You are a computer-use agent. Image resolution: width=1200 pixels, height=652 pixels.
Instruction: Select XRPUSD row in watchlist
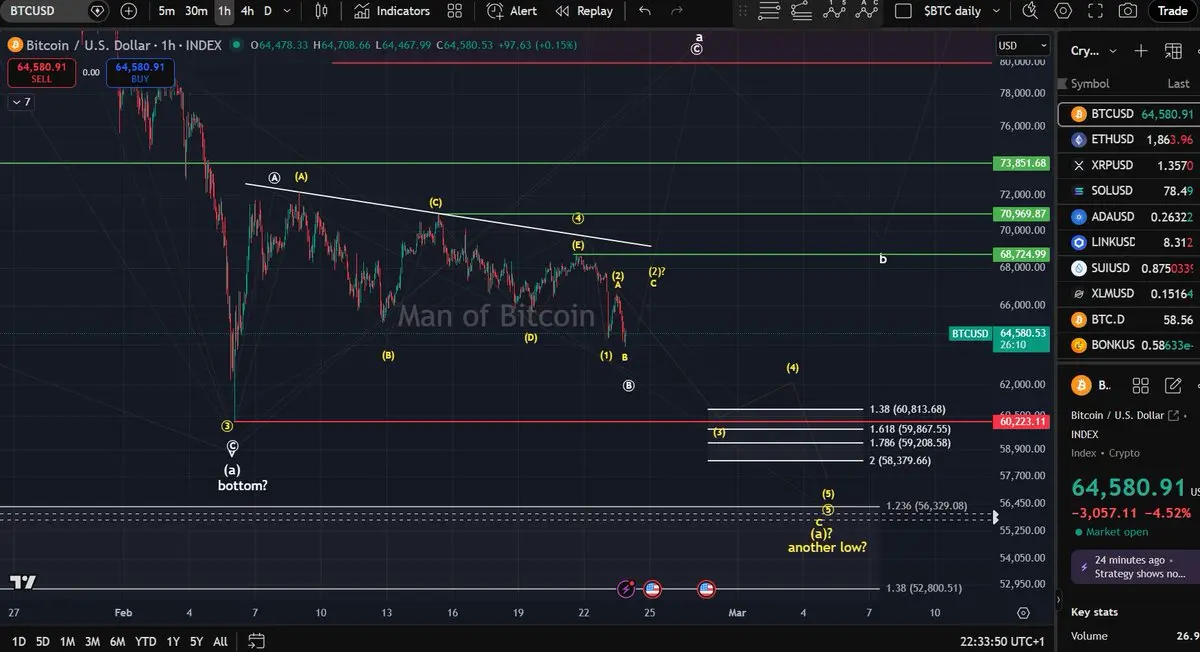click(1128, 165)
